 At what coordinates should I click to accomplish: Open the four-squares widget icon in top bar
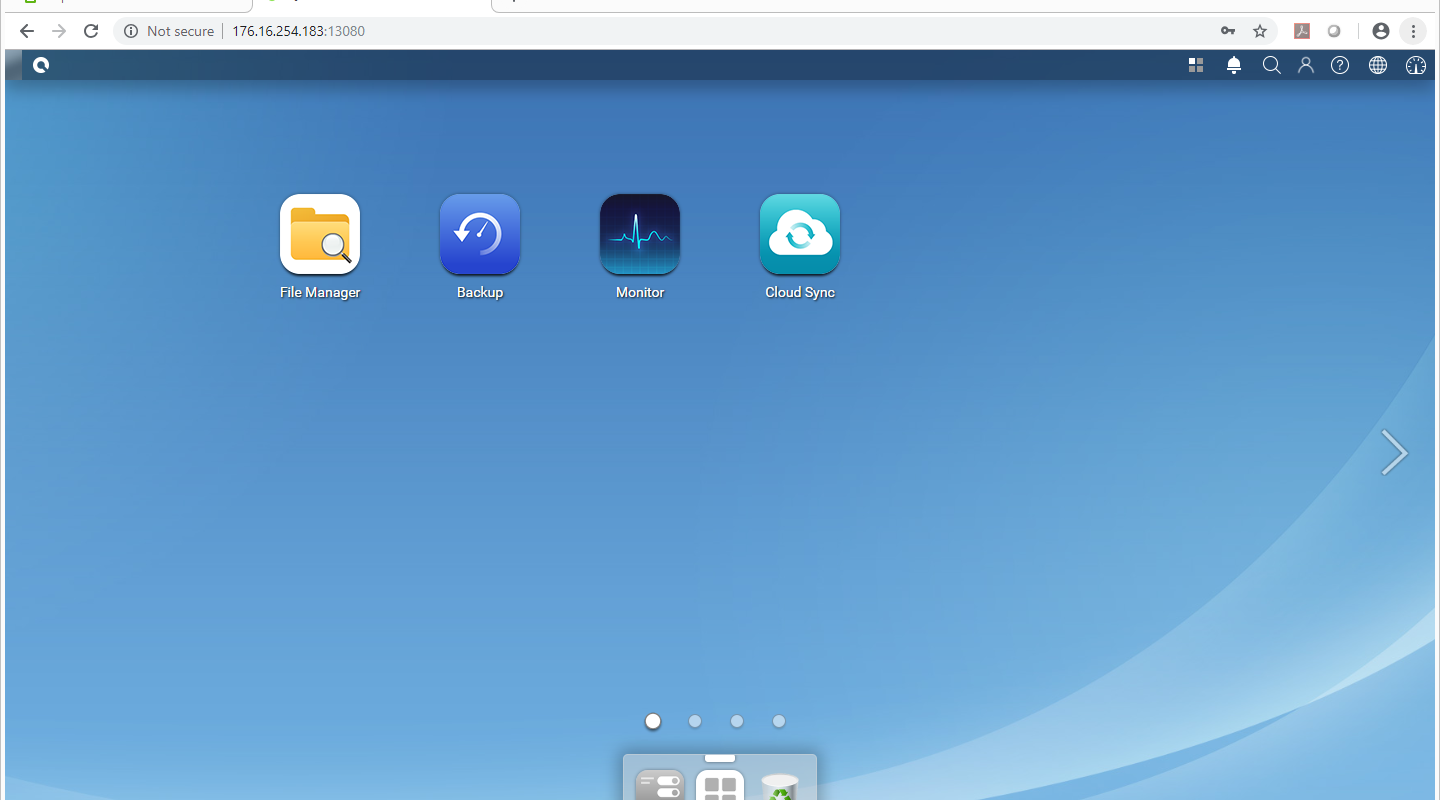(1196, 65)
